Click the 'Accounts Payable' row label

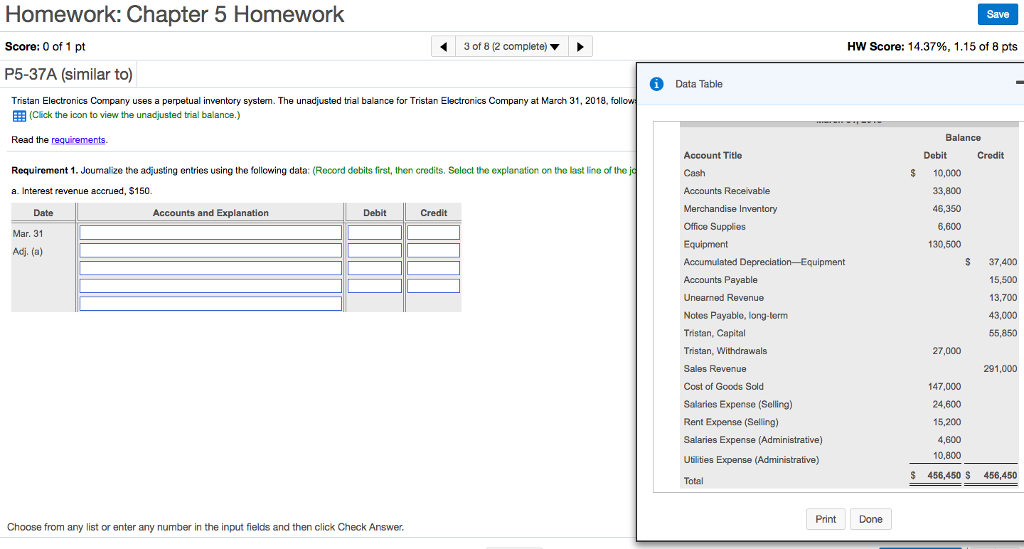click(720, 279)
